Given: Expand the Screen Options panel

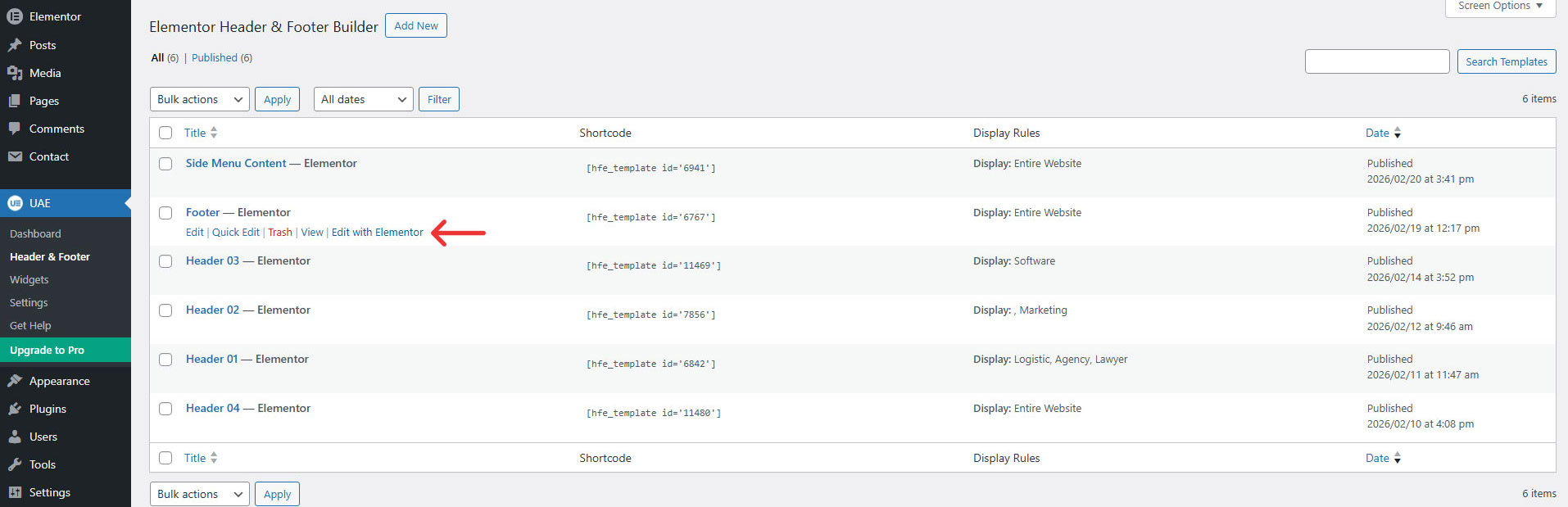Looking at the screenshot, I should [x=1499, y=7].
